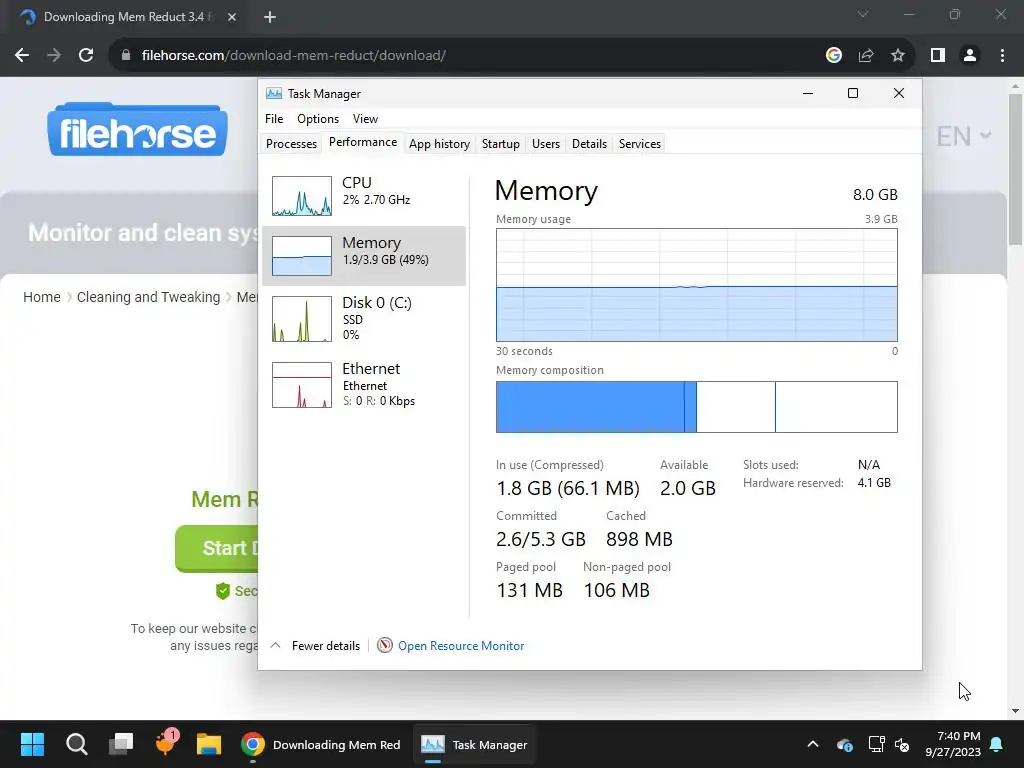Click the Performance tab
The image size is (1024, 768).
362,142
